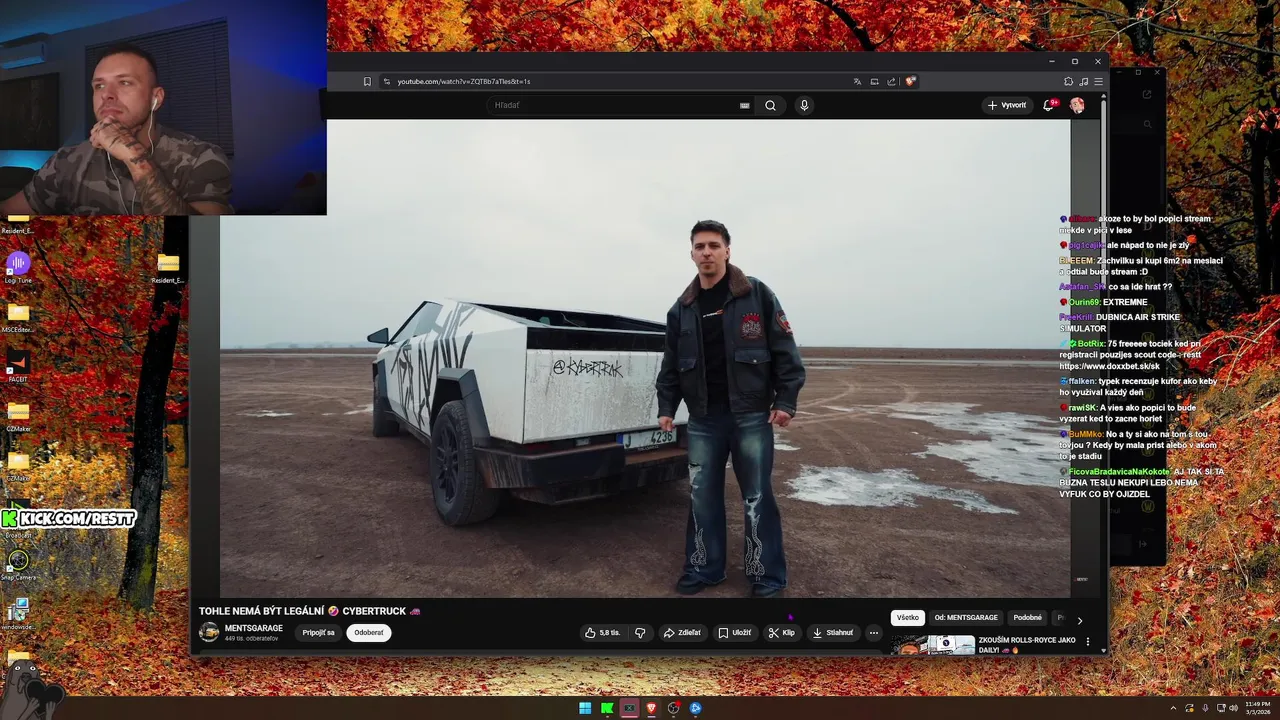
Task: Bookmark the page with the bookmark icon
Action: point(367,81)
